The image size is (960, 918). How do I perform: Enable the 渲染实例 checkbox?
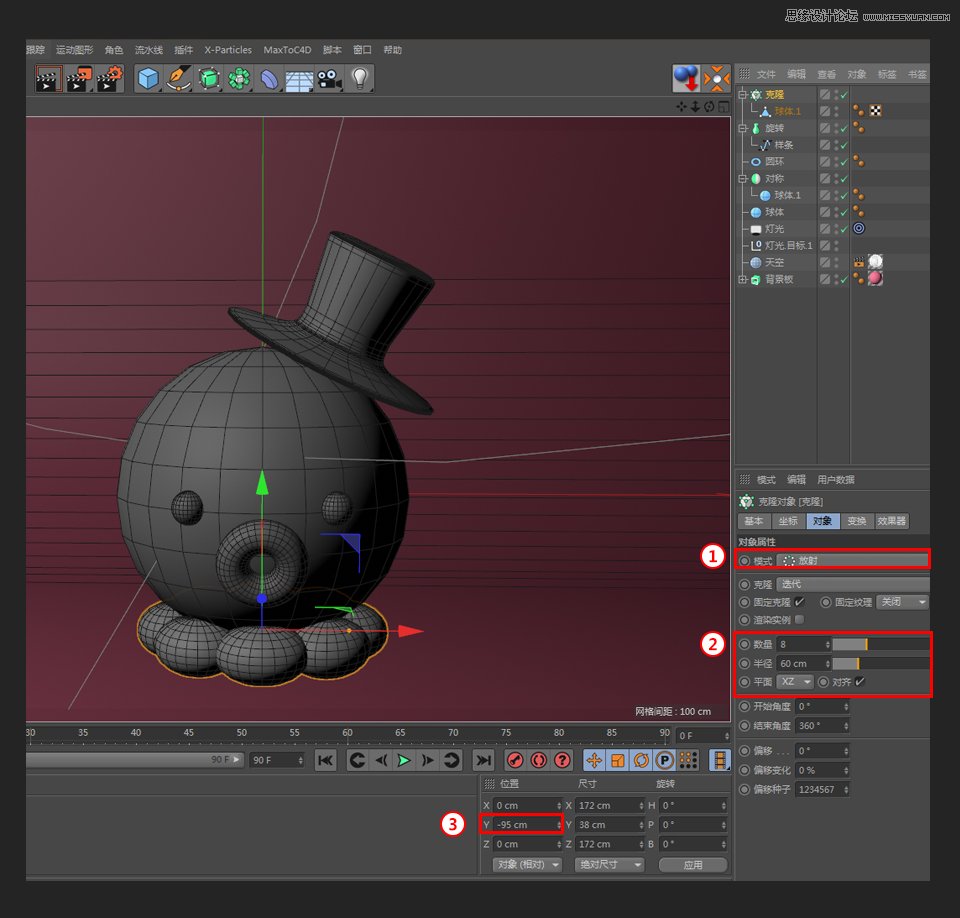coord(799,620)
